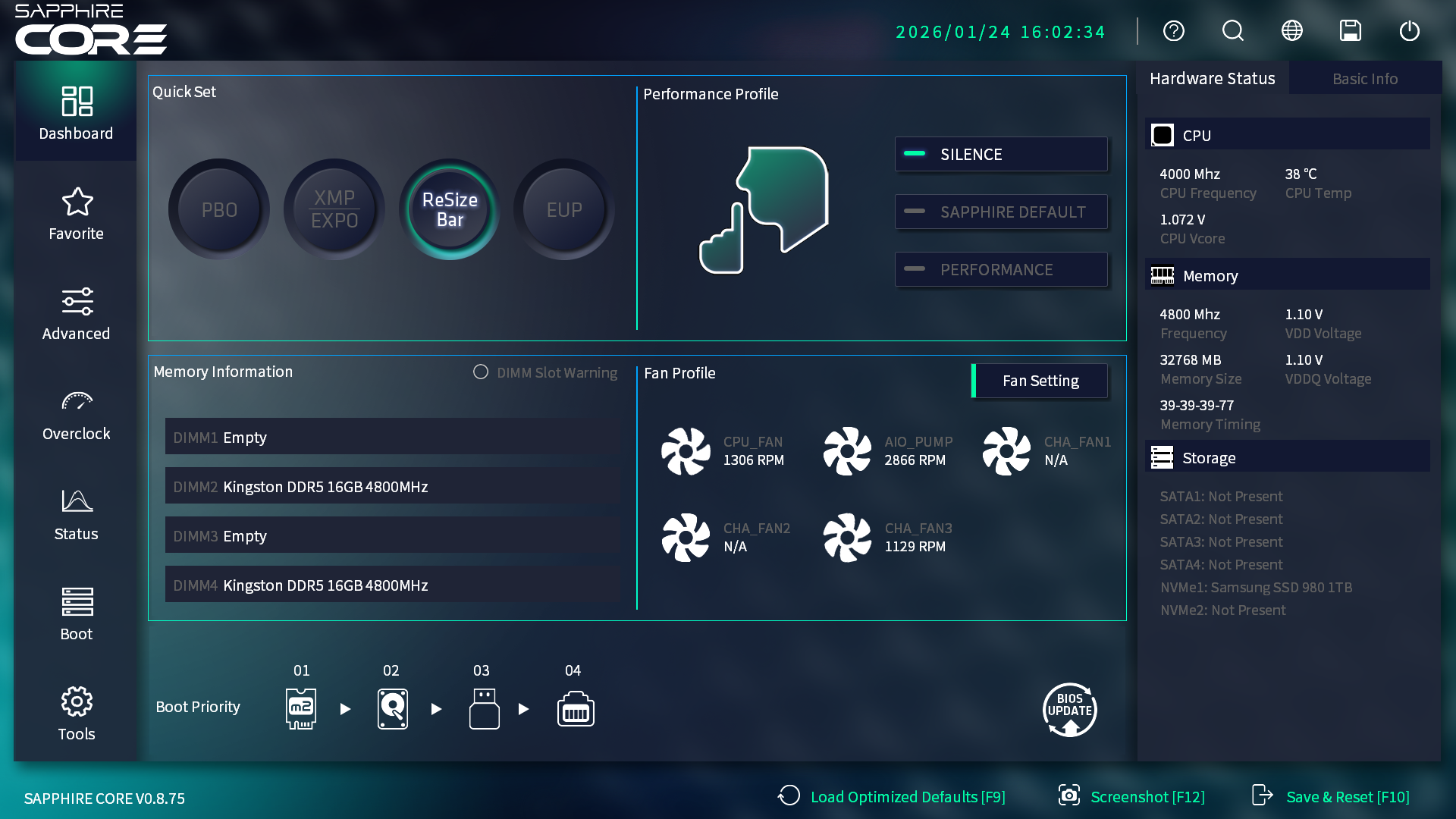Open the Overclock sidebar menu
Image resolution: width=1456 pixels, height=819 pixels.
[x=76, y=414]
